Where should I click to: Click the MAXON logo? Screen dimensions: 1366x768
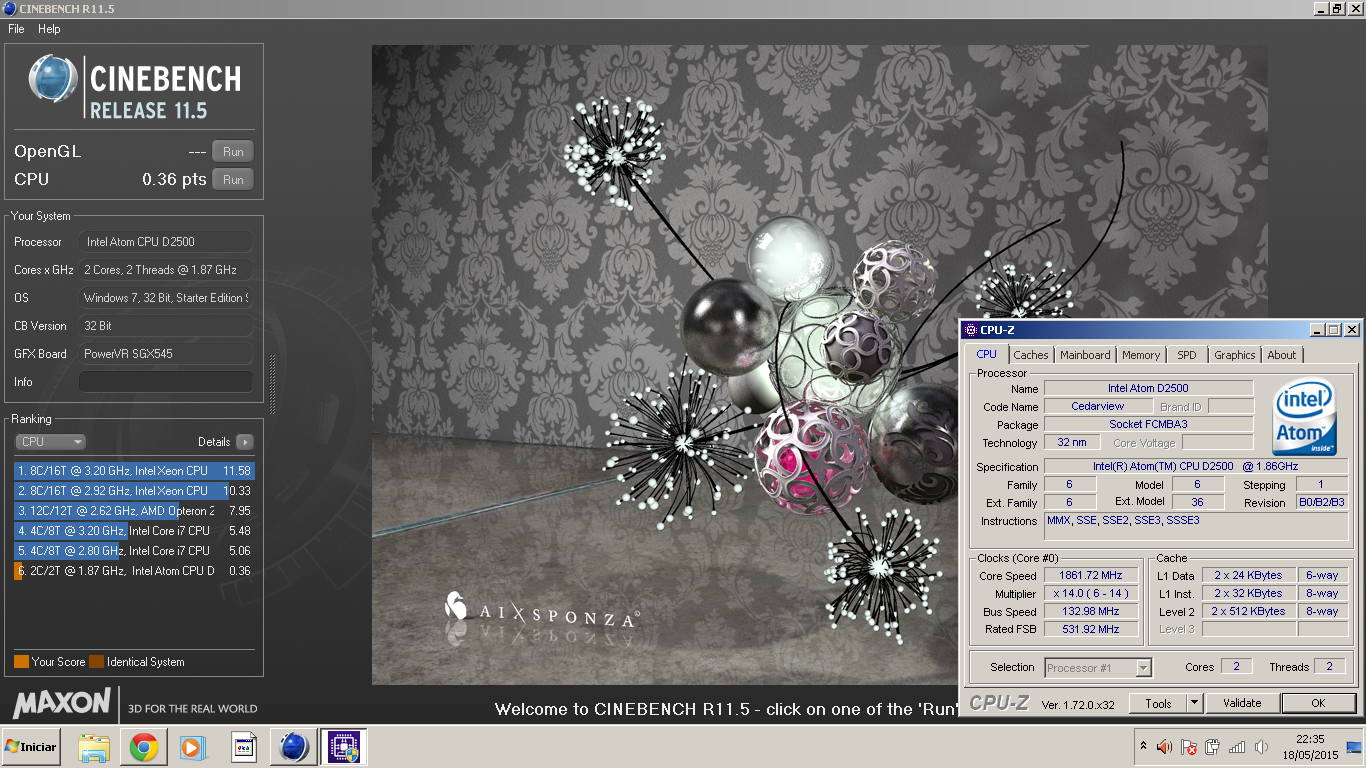click(x=61, y=703)
